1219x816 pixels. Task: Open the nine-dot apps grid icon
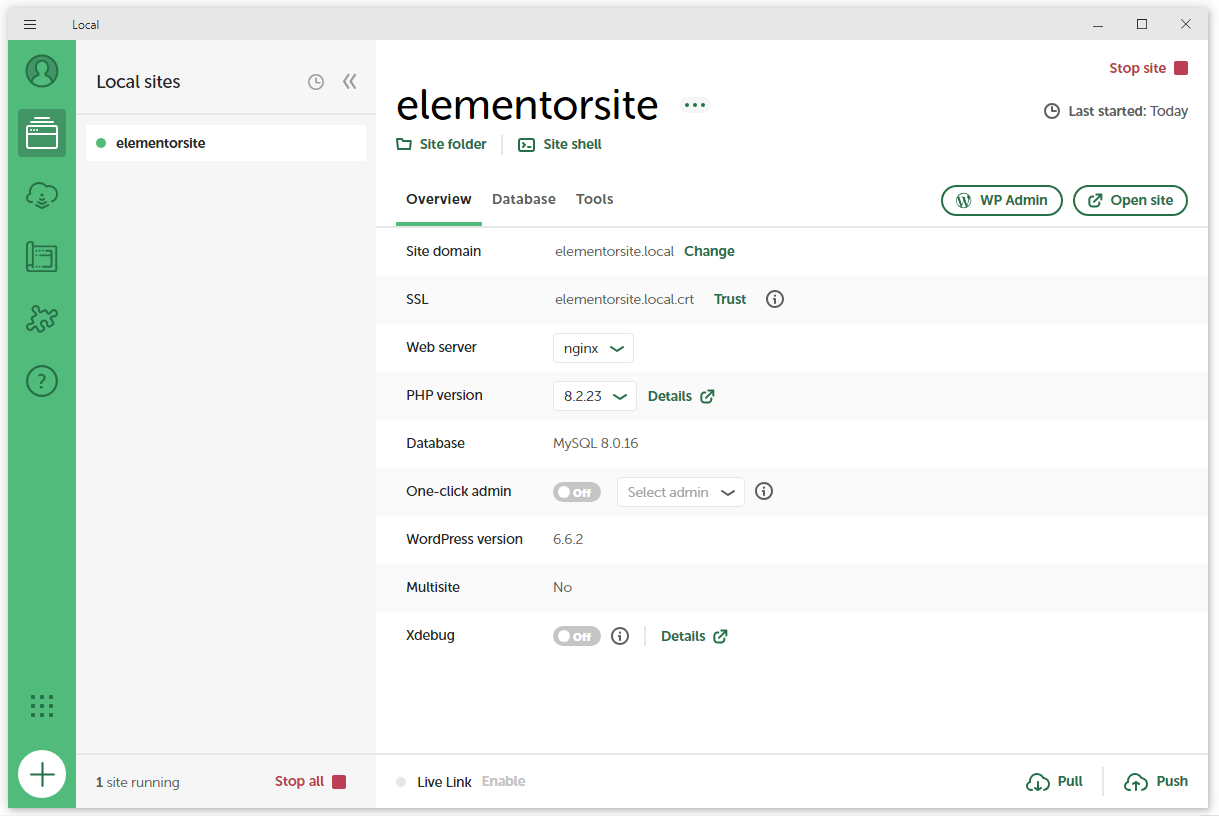[x=42, y=706]
